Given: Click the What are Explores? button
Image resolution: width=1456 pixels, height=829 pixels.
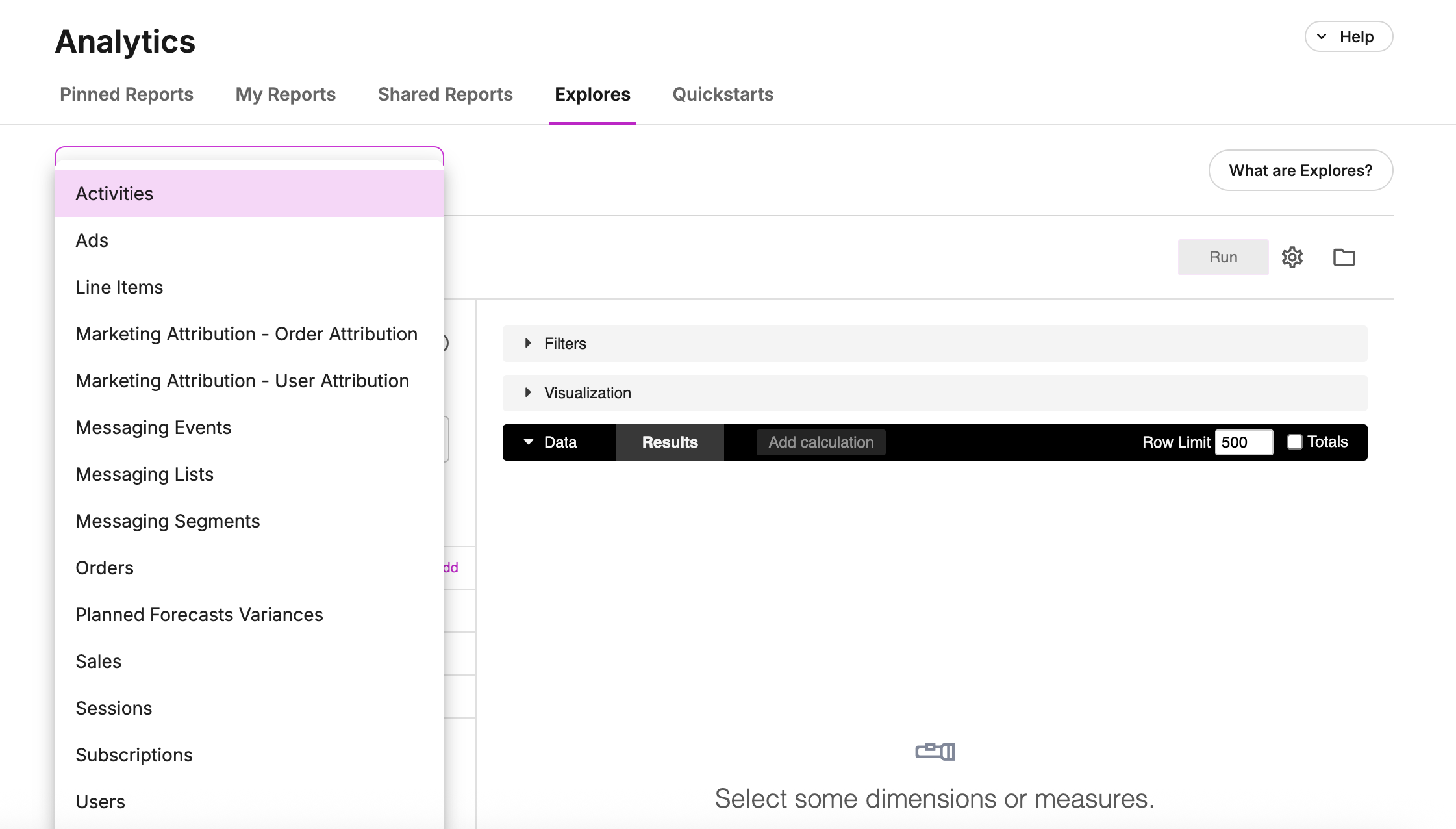Looking at the screenshot, I should pyautogui.click(x=1300, y=170).
